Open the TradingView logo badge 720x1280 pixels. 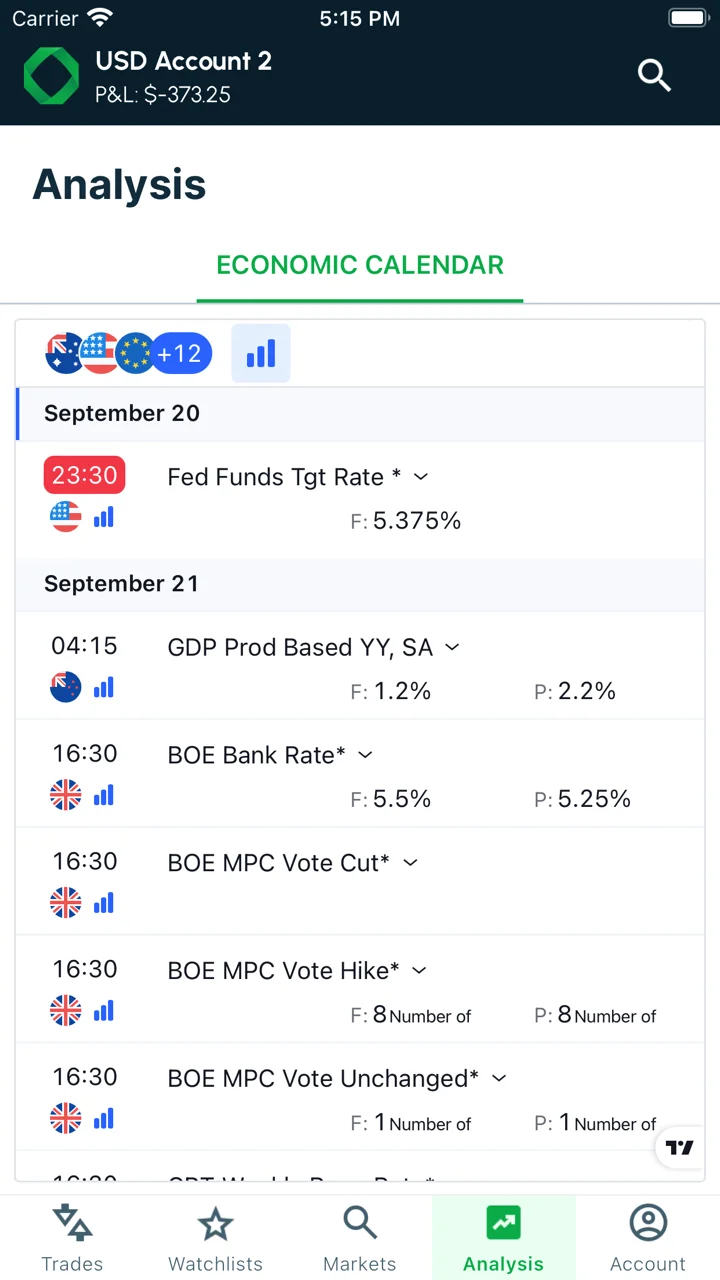[x=680, y=1147]
